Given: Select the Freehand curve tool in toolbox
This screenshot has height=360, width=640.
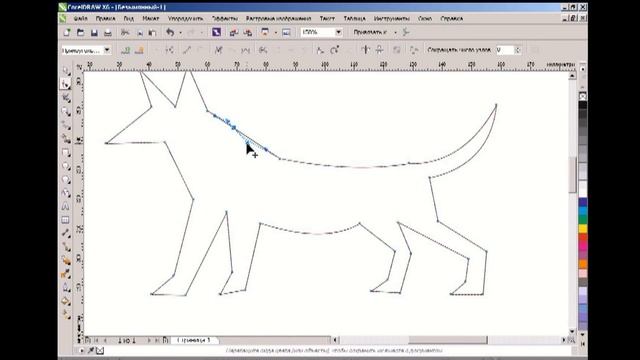Looking at the screenshot, I should (x=66, y=125).
